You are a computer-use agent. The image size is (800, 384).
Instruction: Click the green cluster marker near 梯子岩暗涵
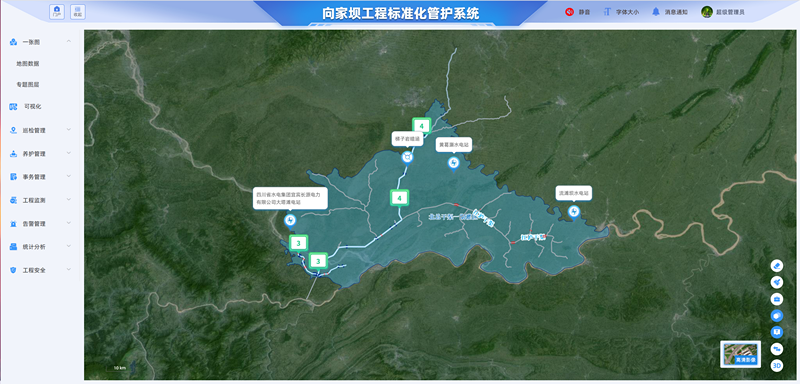(421, 125)
